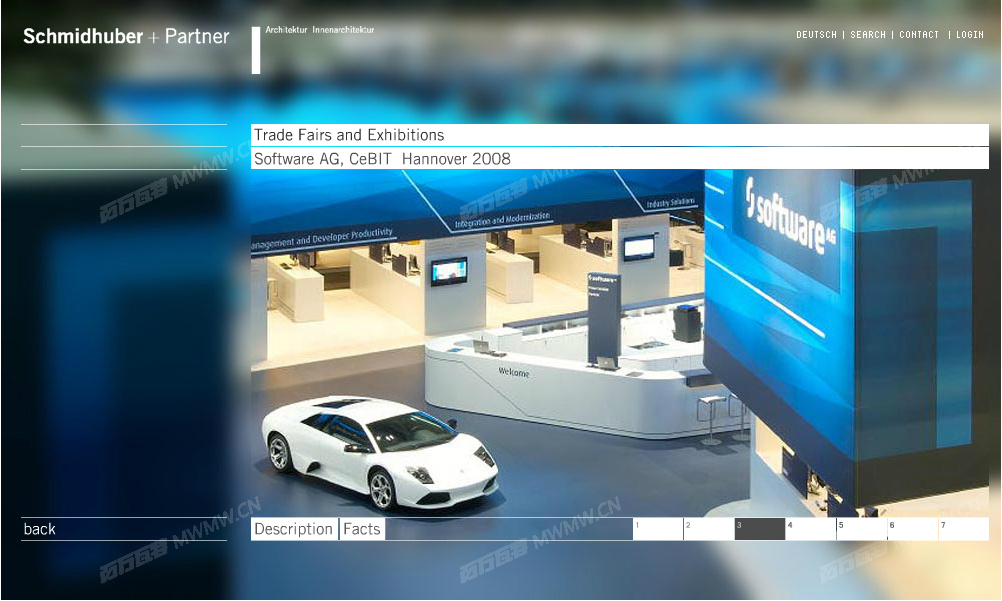Click the Architektur Innenarchitektur tagline
The width and height of the screenshot is (1002, 601).
[x=320, y=30]
